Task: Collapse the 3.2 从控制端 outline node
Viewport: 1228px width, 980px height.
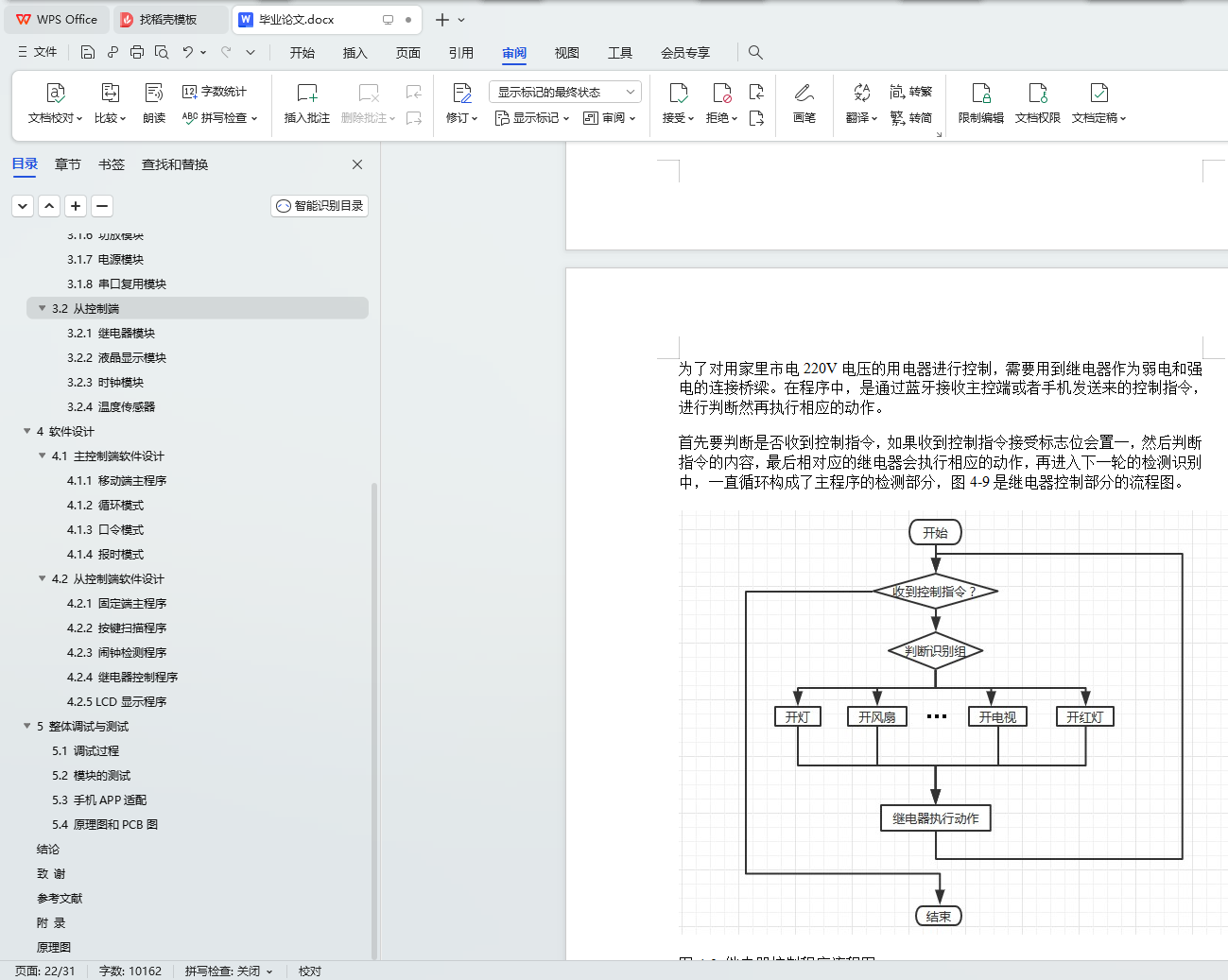Action: [42, 308]
